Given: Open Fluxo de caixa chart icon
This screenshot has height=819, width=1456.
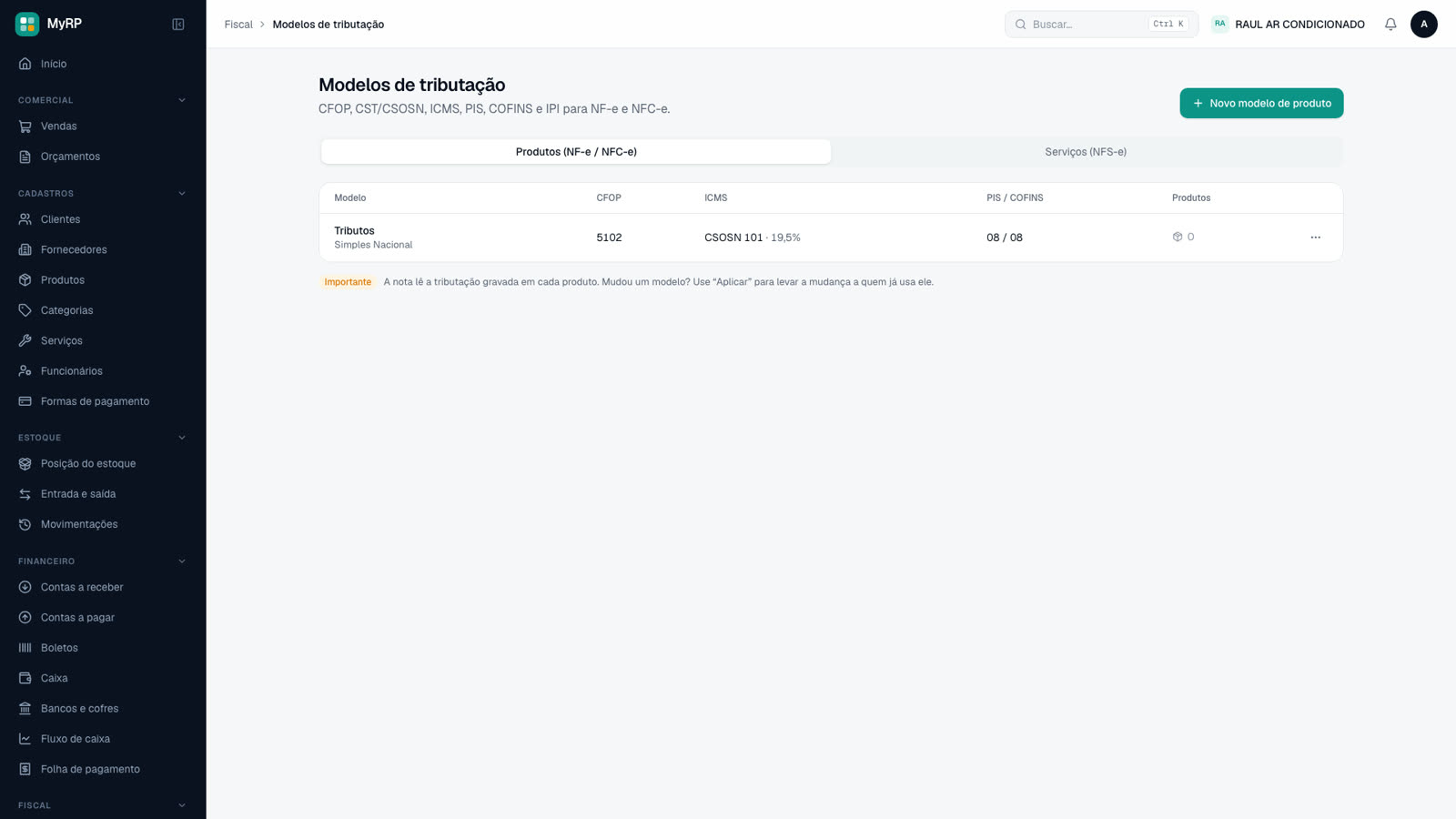Looking at the screenshot, I should tap(25, 739).
